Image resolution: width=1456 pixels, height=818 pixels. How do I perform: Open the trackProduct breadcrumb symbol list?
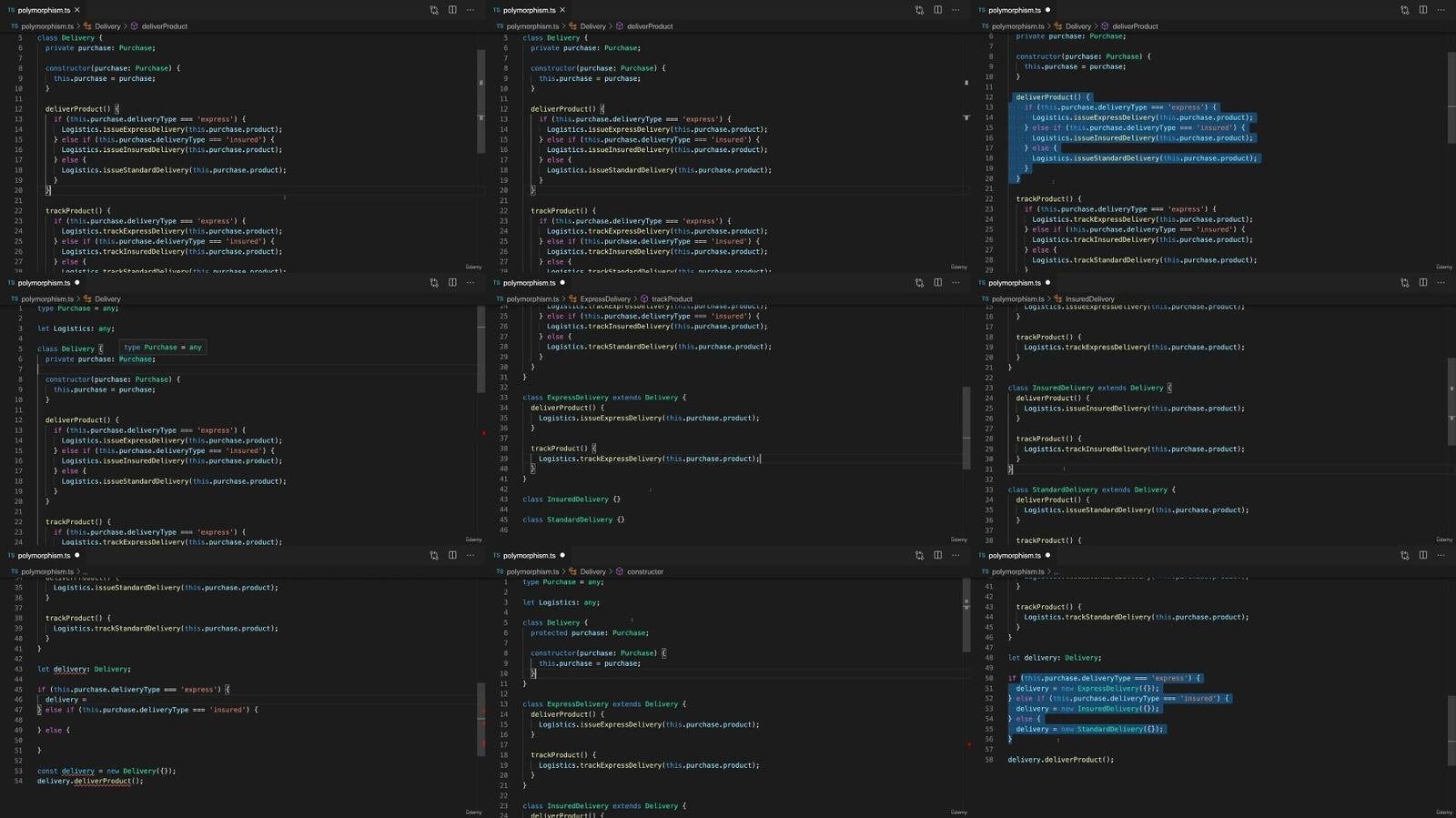(672, 299)
